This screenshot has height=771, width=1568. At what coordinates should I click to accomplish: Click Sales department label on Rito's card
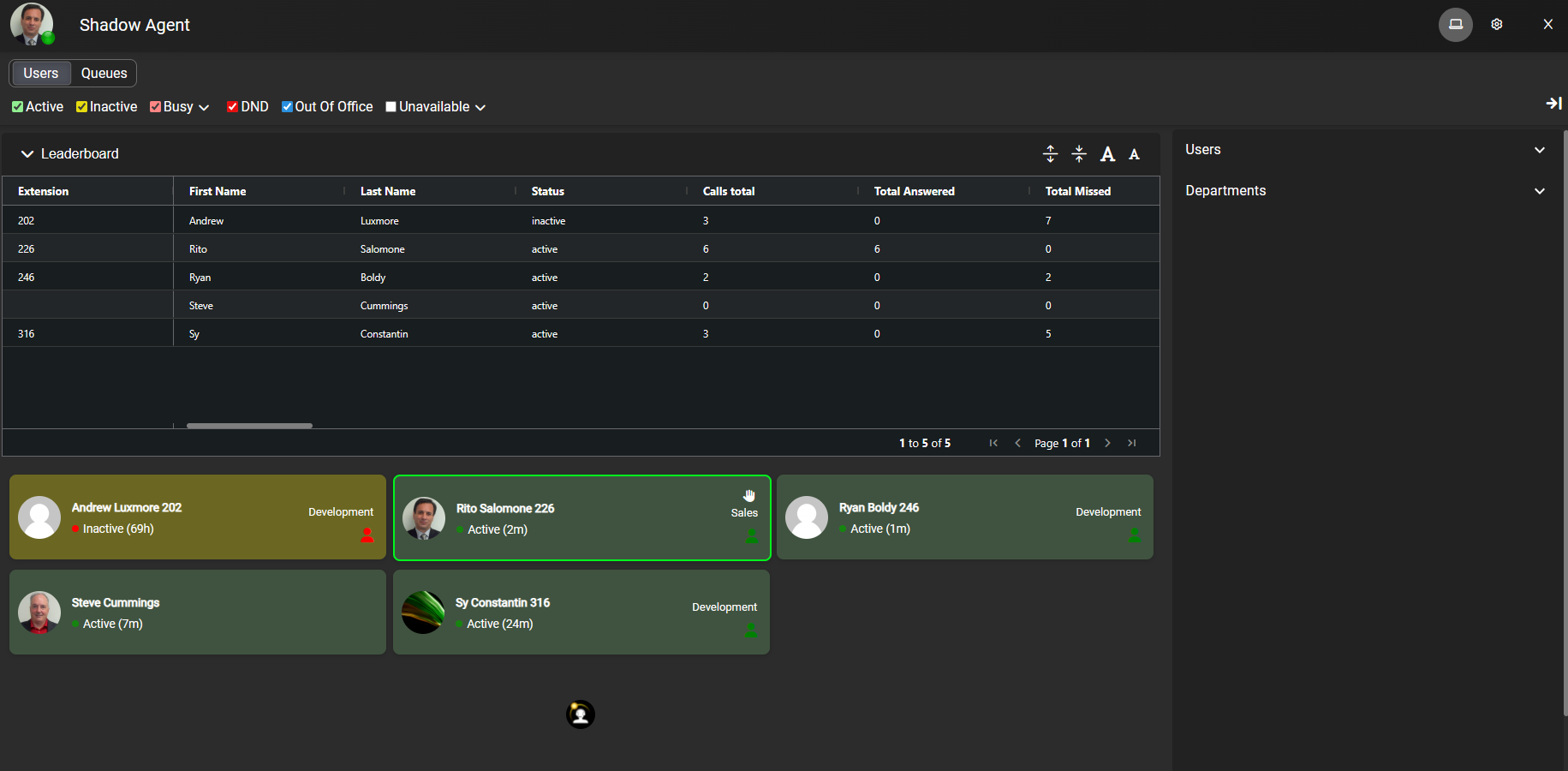744,512
